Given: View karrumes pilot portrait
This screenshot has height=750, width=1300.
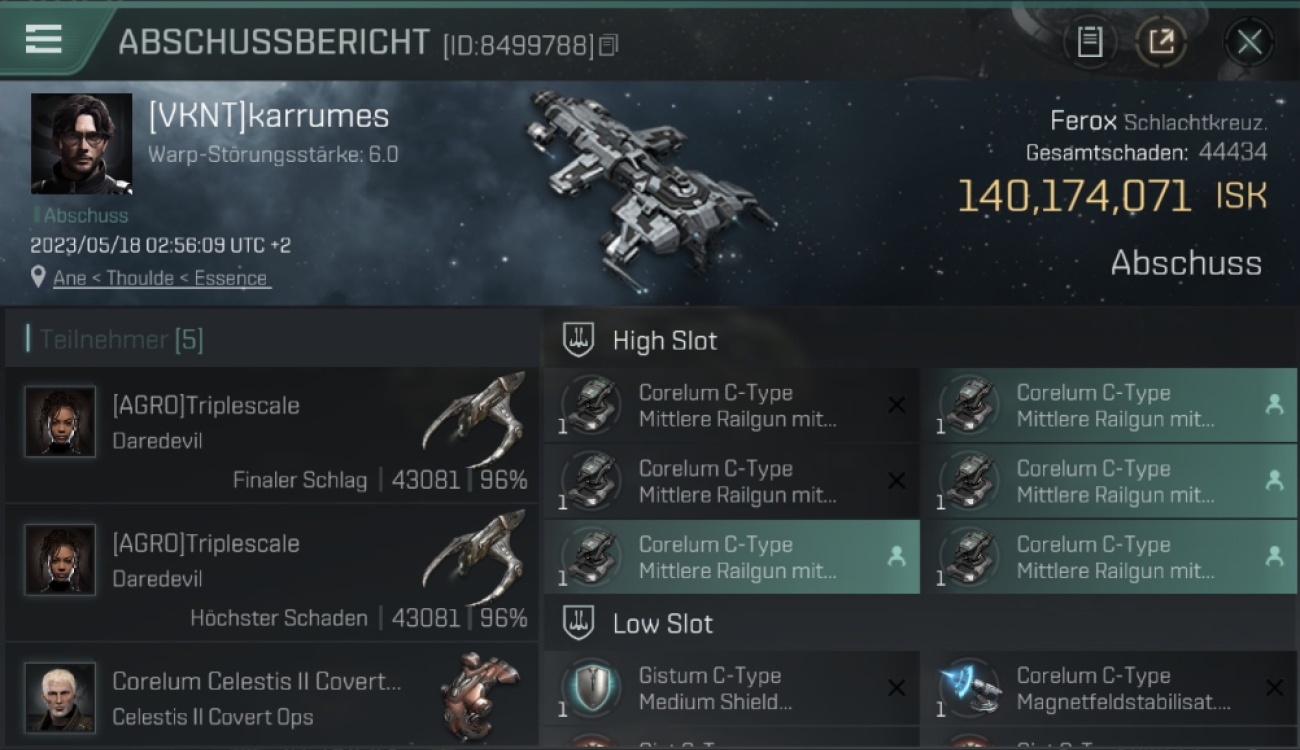Looking at the screenshot, I should pyautogui.click(x=81, y=144).
